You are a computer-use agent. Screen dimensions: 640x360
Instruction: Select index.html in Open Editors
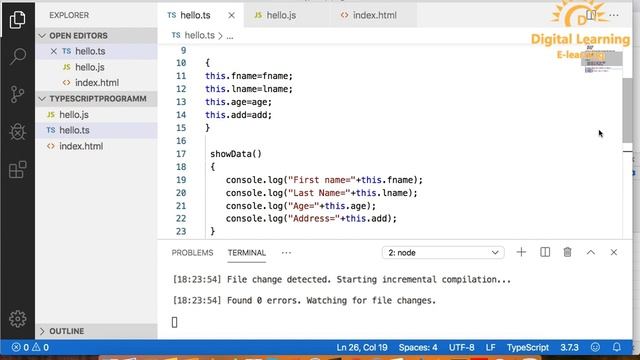click(96, 83)
